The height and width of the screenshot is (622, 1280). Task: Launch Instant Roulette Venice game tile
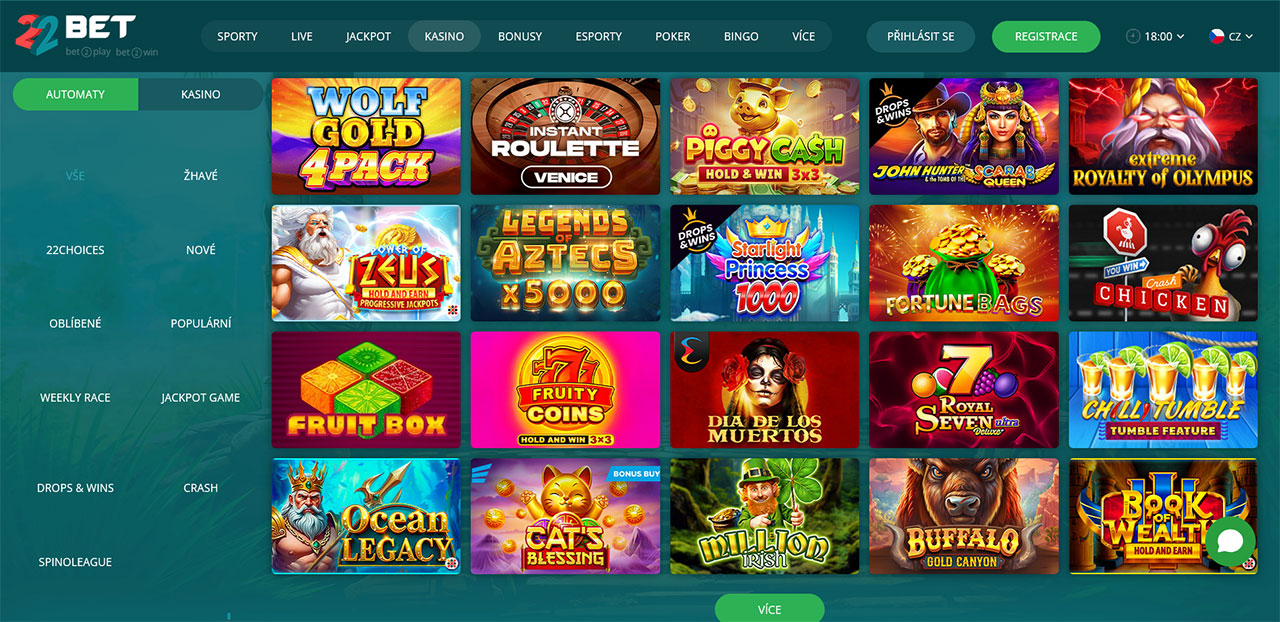click(x=565, y=136)
